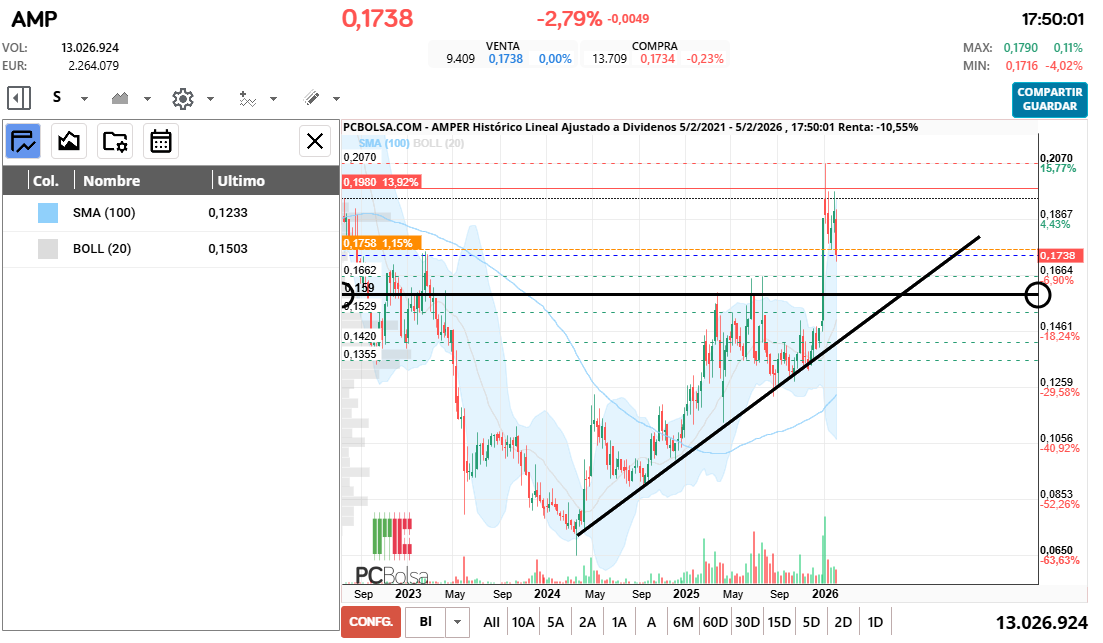Viewport: 1103px width, 643px height.
Task: Click the CONFG. button
Action: coord(370,621)
